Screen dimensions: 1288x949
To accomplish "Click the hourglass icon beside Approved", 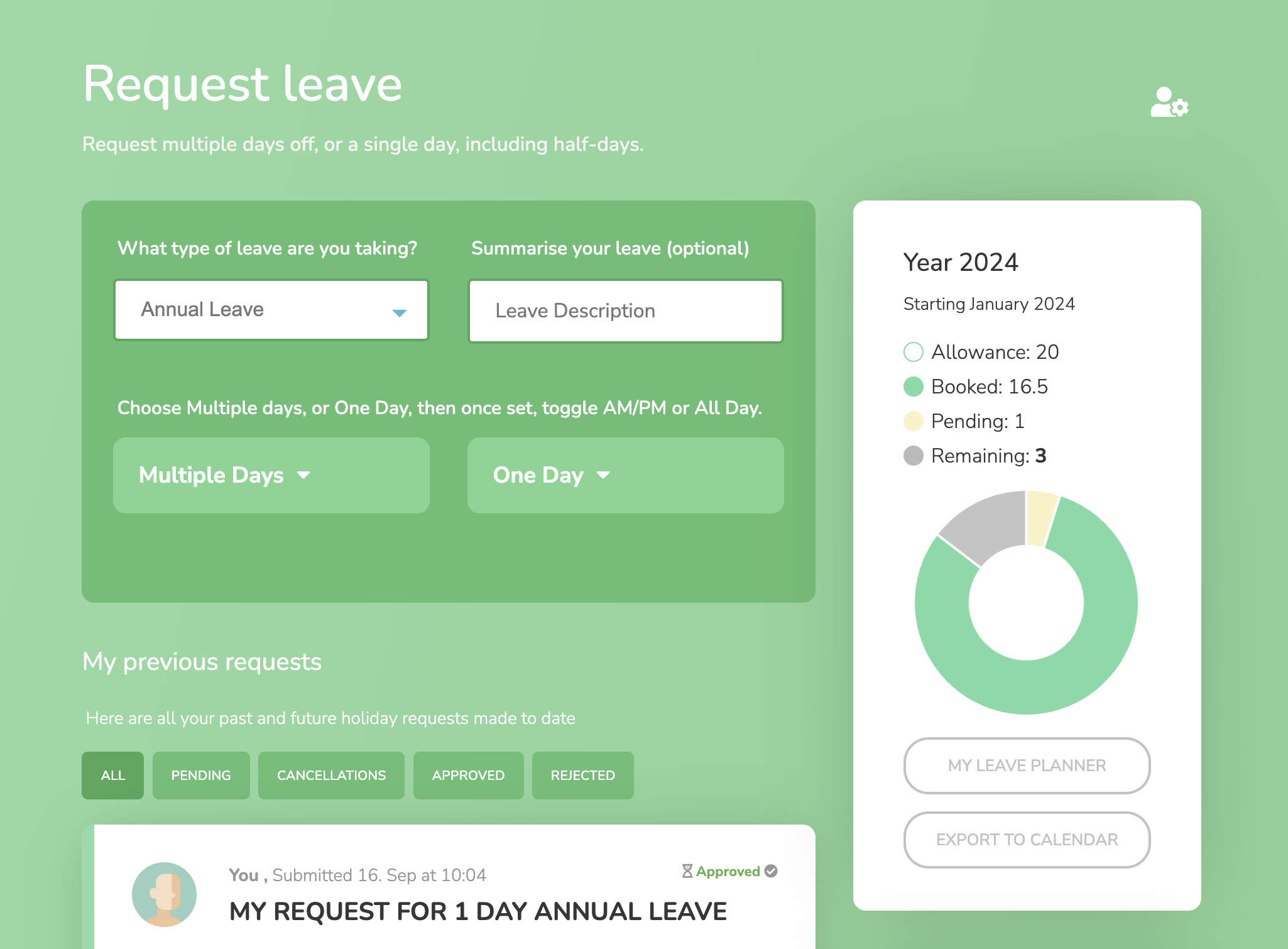I will pyautogui.click(x=687, y=871).
